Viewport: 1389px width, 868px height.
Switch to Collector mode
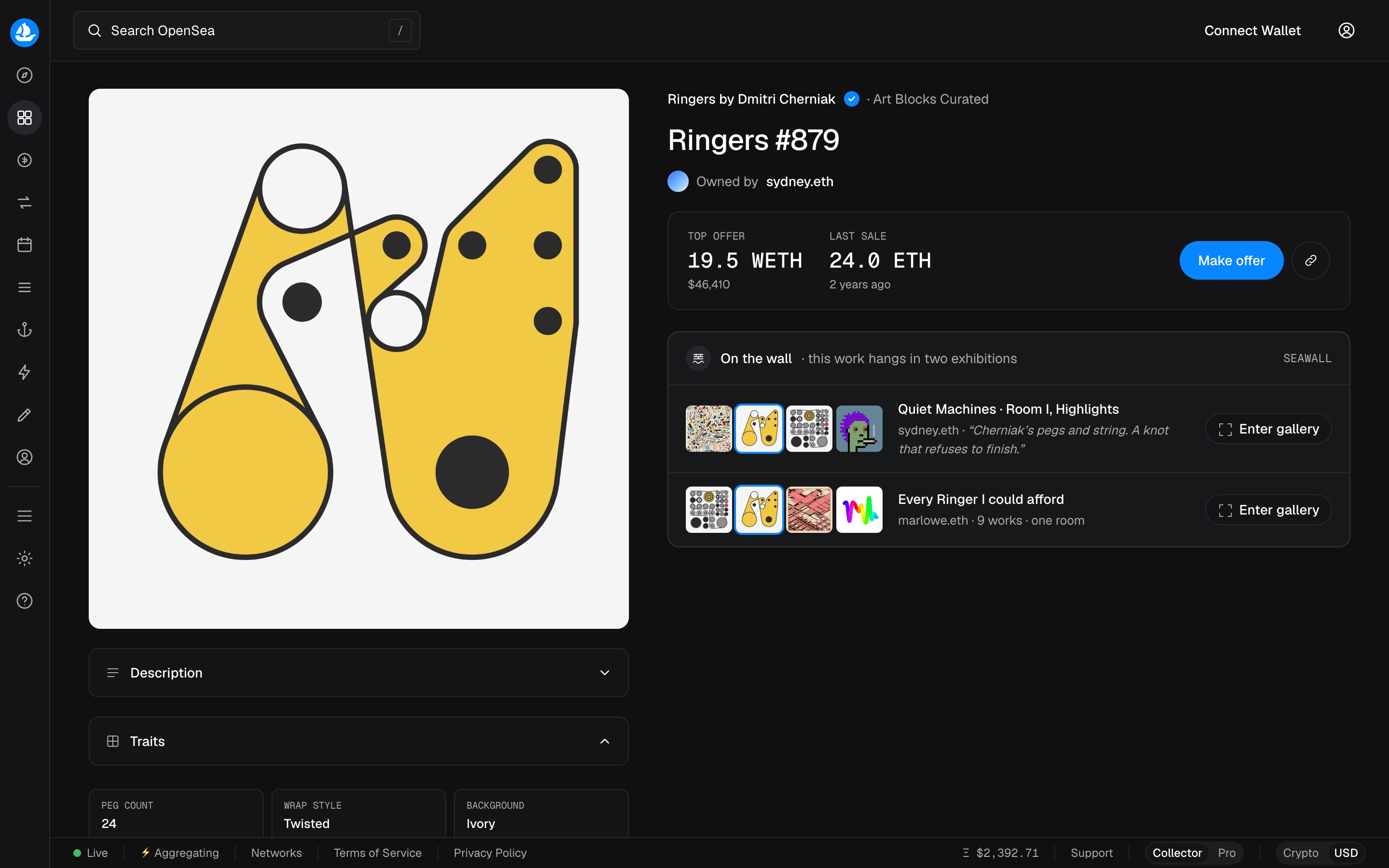(1177, 853)
